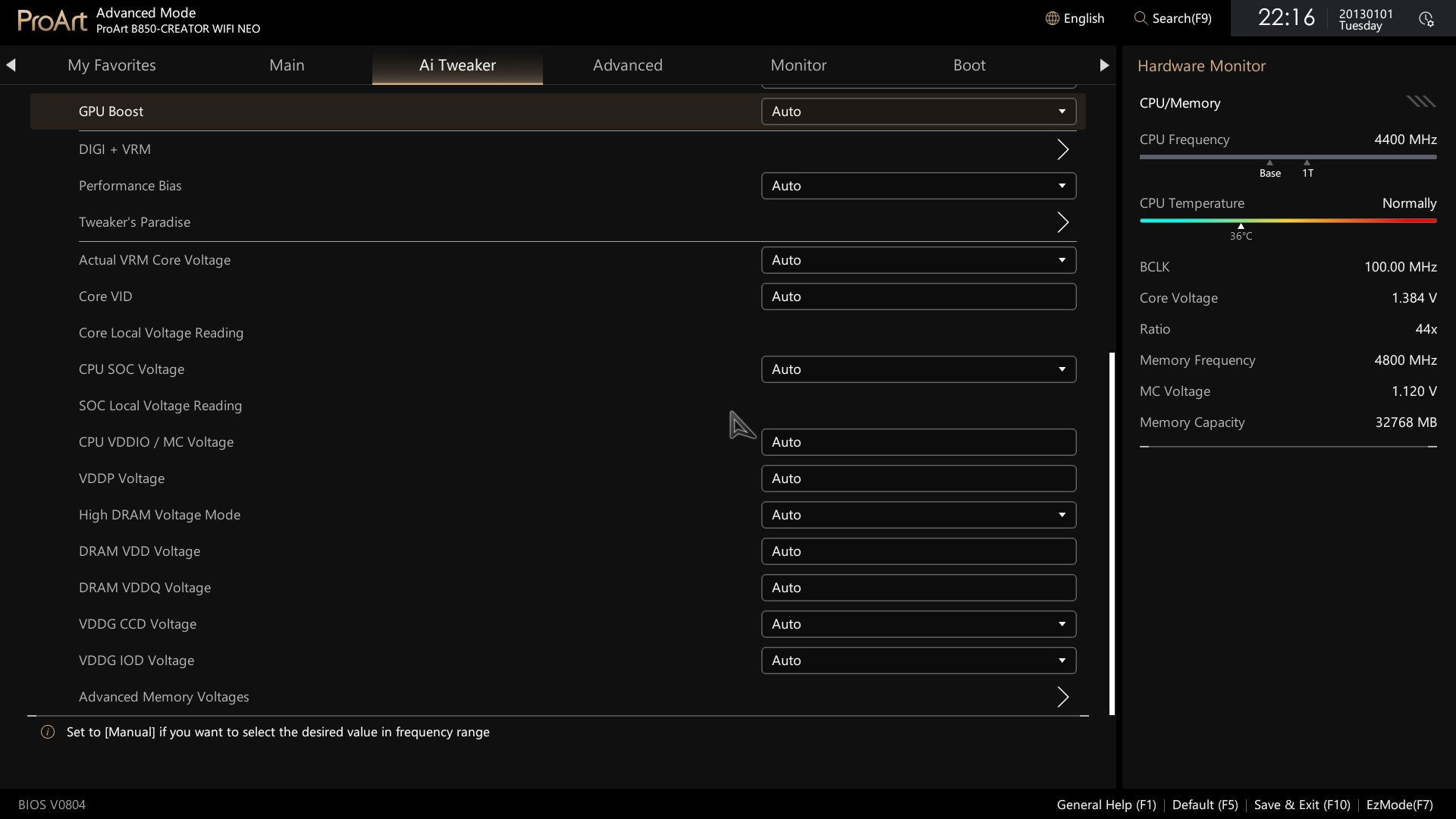This screenshot has height=819, width=1456.
Task: Expand the Tweaker's Paradise submenu arrow
Action: click(1063, 222)
